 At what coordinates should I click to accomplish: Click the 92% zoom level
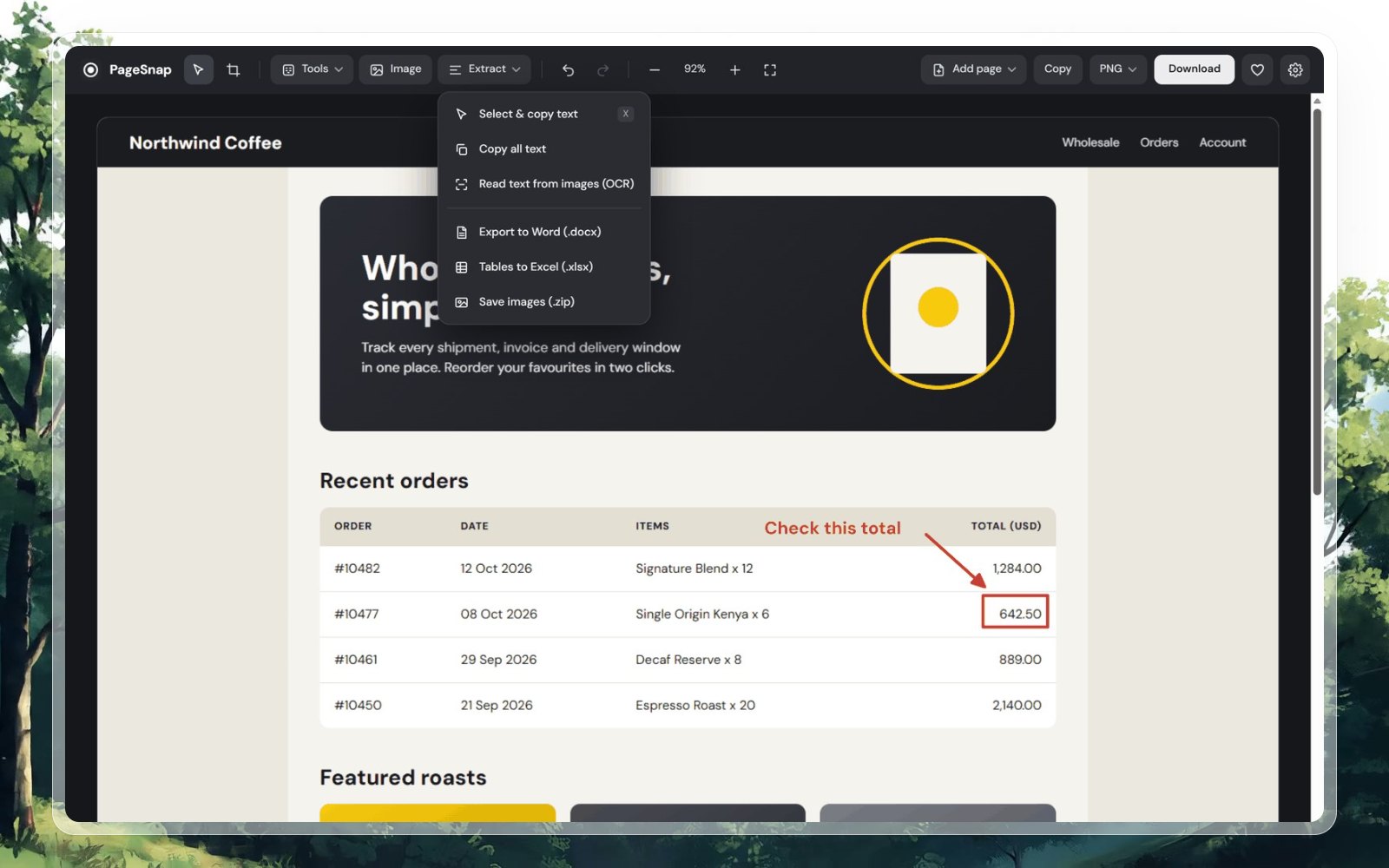[x=694, y=69]
